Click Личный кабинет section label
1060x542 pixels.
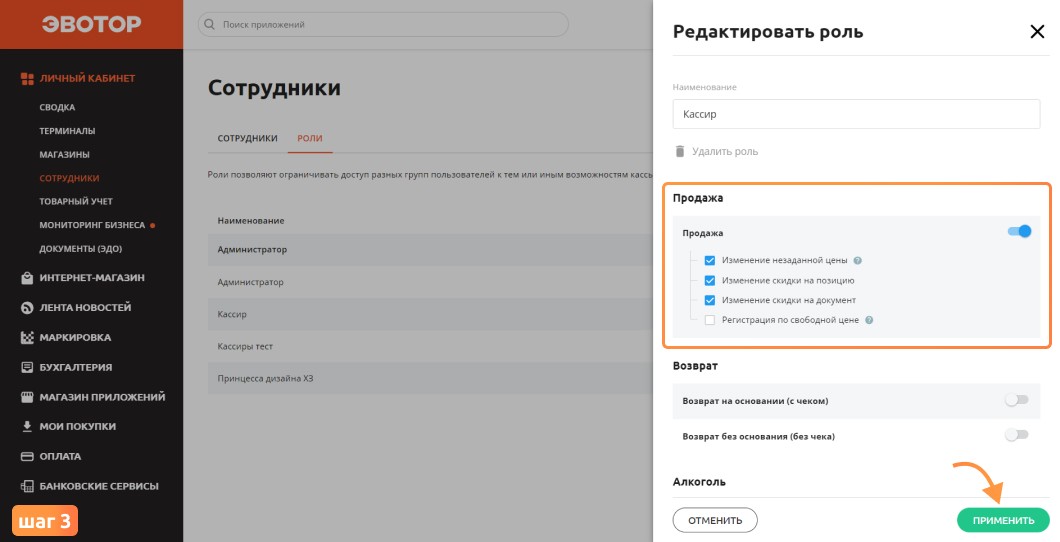coord(87,78)
